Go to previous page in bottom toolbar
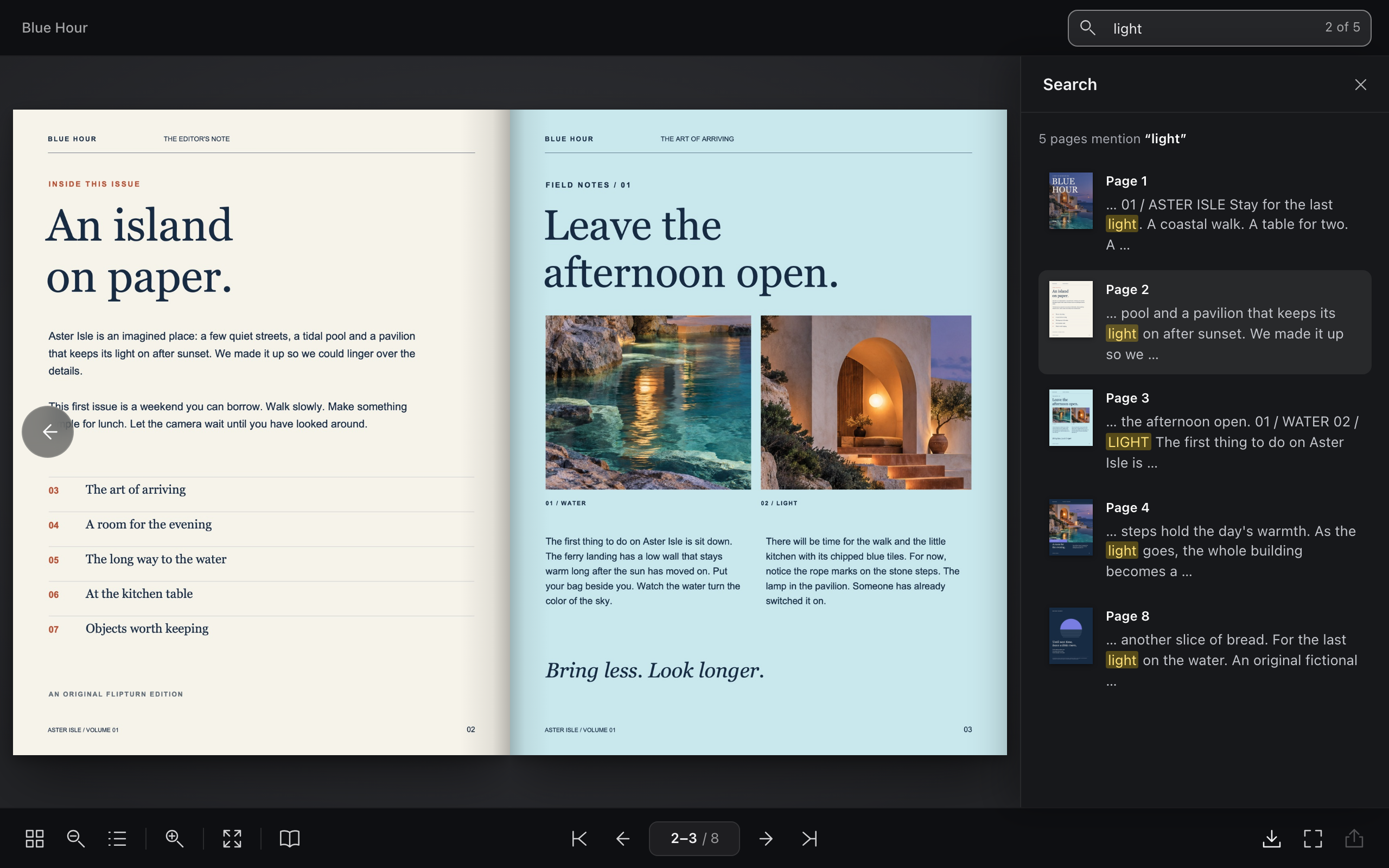This screenshot has width=1389, height=868. [623, 839]
